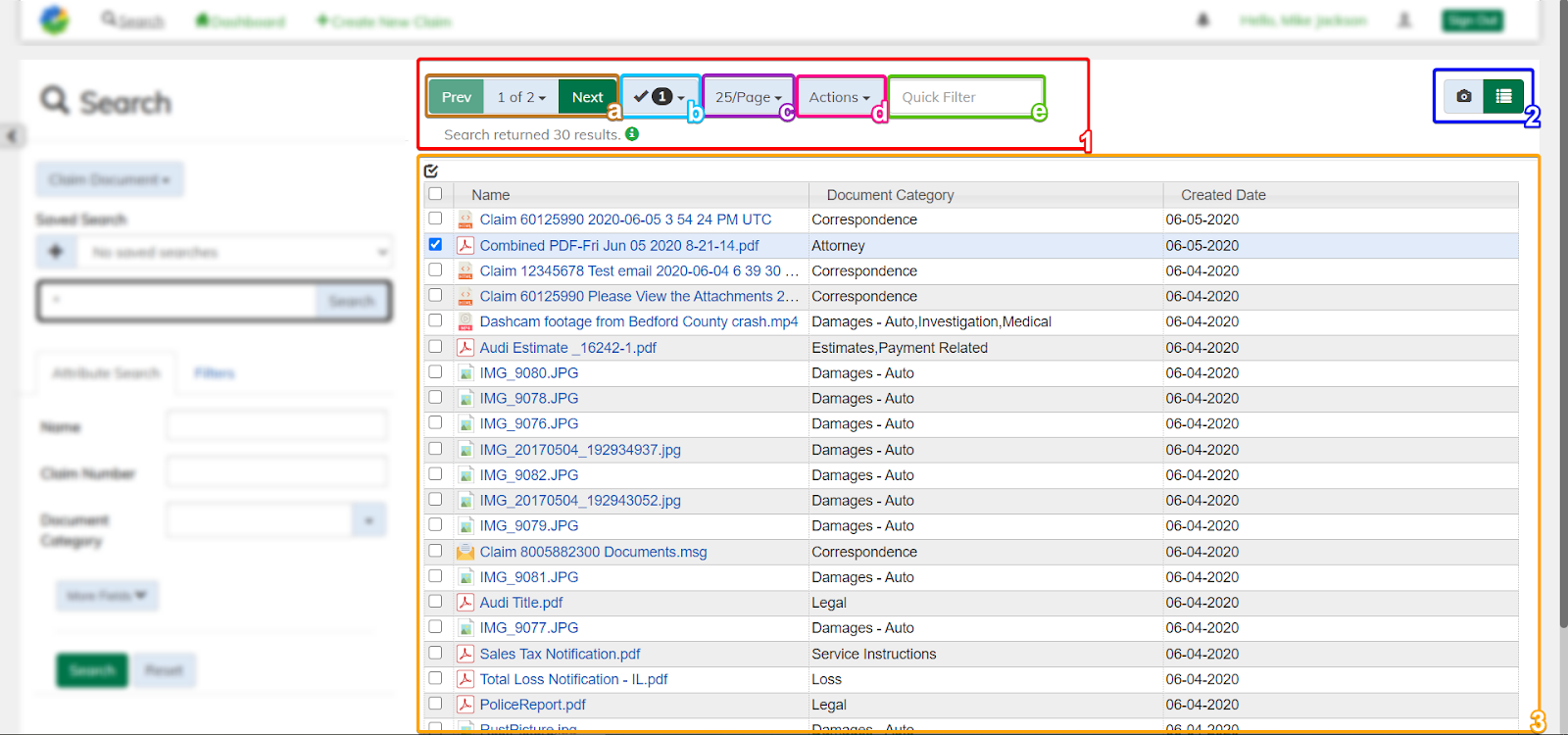The height and width of the screenshot is (735, 1568).
Task: Open the selected items count dropdown
Action: (660, 97)
